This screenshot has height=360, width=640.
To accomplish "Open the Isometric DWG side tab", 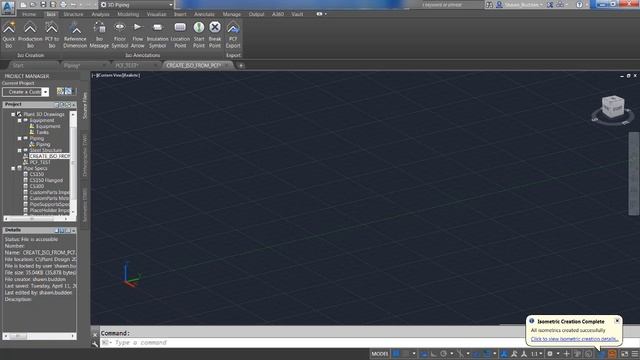I will click(84, 205).
